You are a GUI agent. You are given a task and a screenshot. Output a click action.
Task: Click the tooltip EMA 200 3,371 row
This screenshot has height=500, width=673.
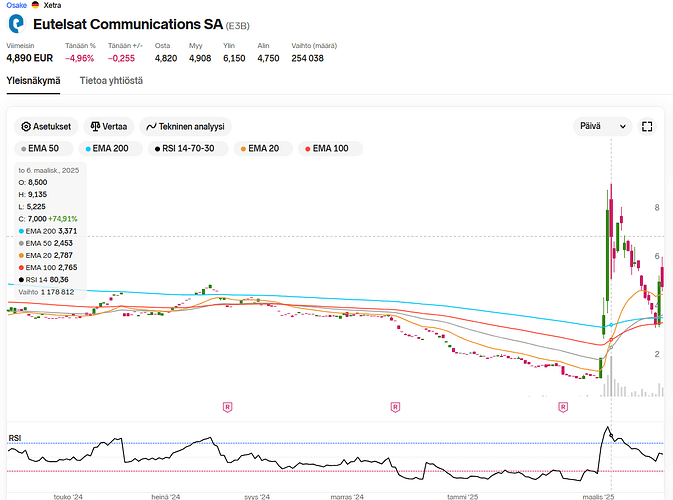[x=48, y=231]
